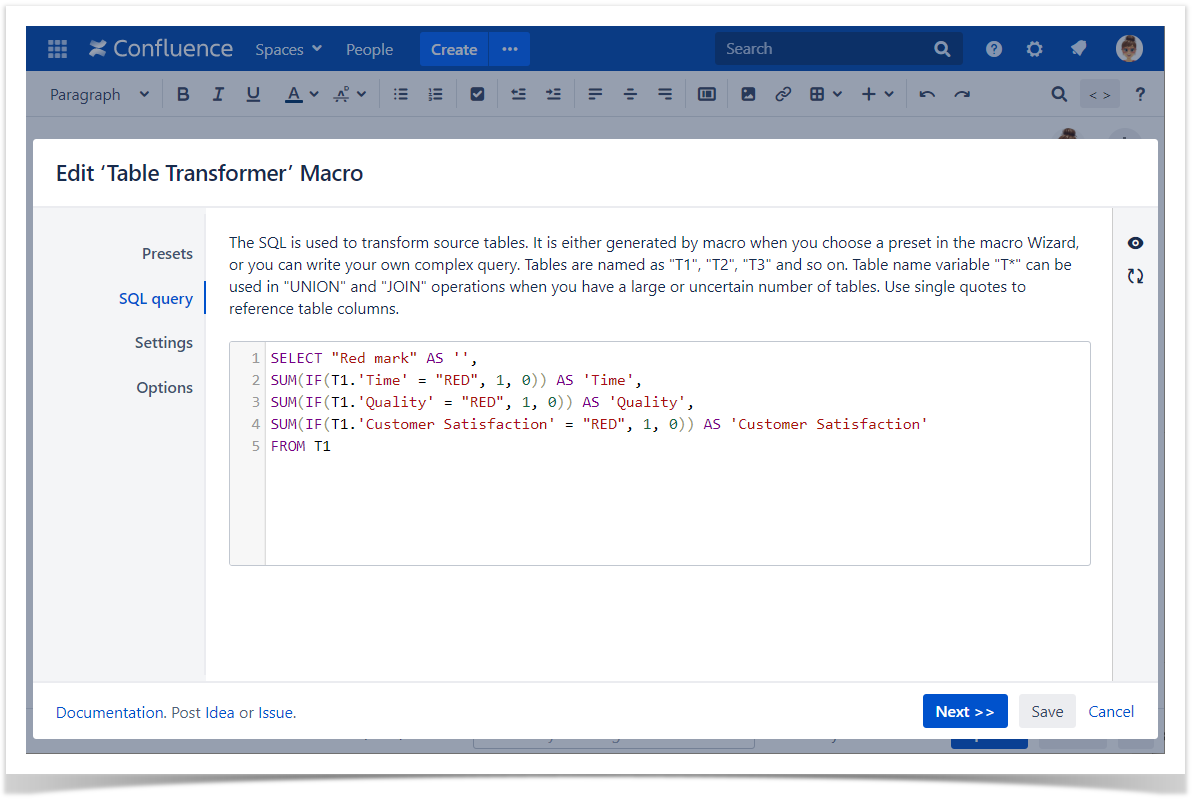
Task: Click the insert image icon
Action: [748, 94]
